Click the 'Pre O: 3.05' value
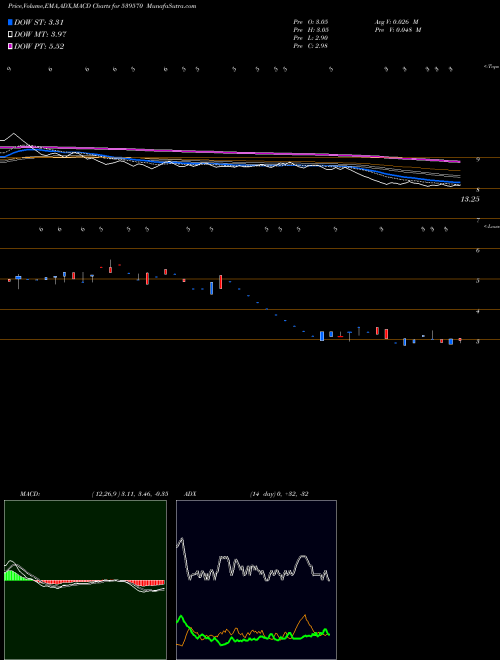 [311, 21]
